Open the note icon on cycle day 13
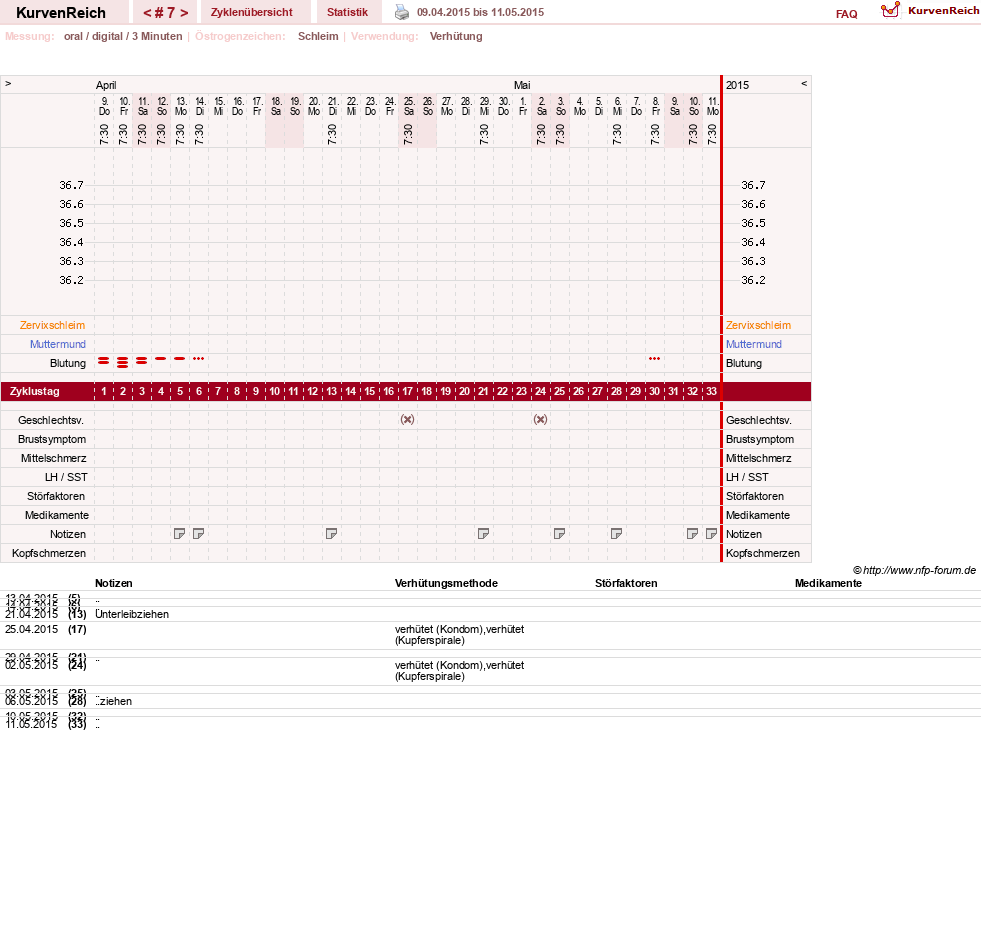The height and width of the screenshot is (932, 981). [332, 534]
